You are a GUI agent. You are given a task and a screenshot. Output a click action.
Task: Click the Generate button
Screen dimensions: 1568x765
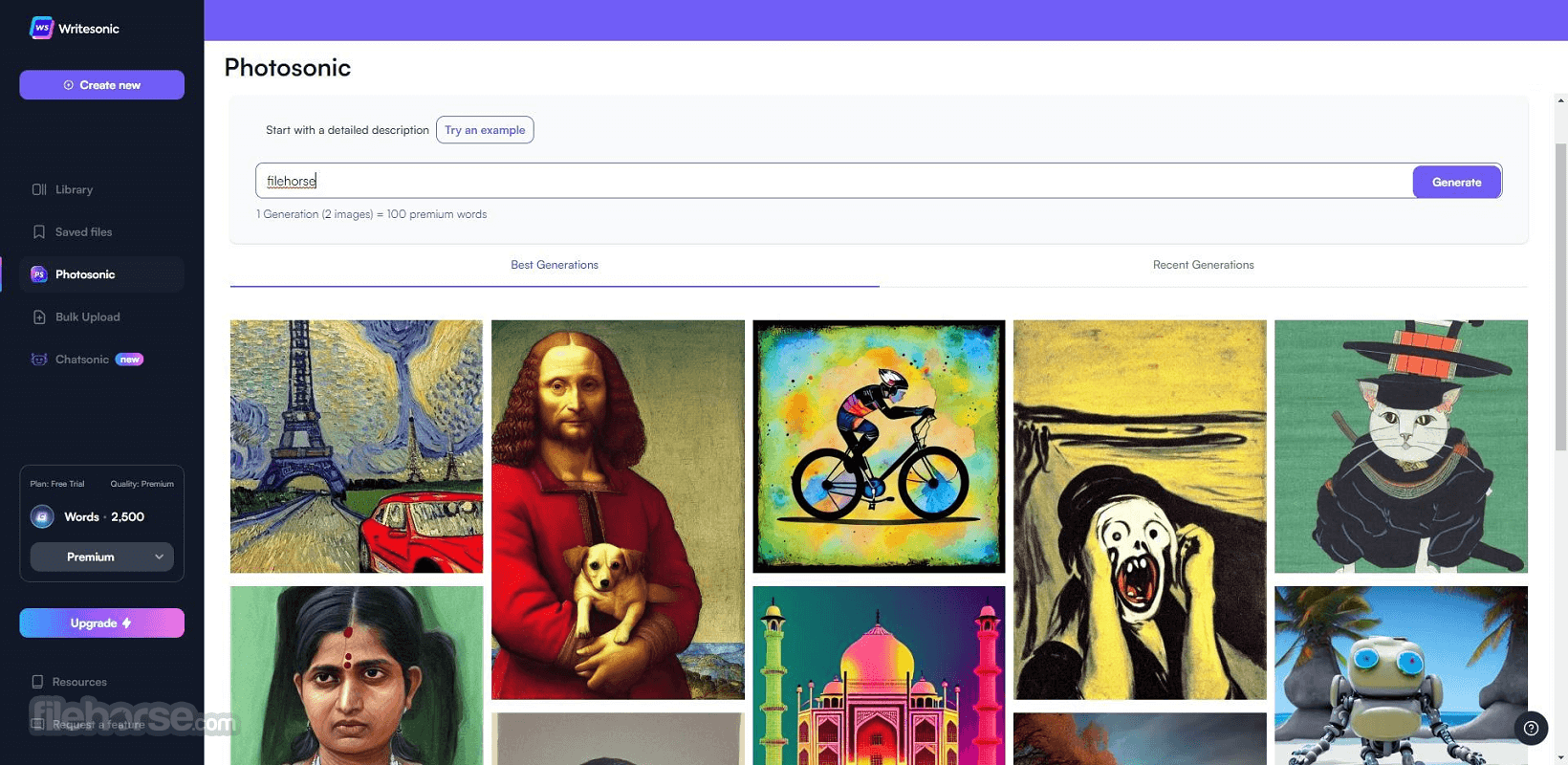(x=1456, y=182)
